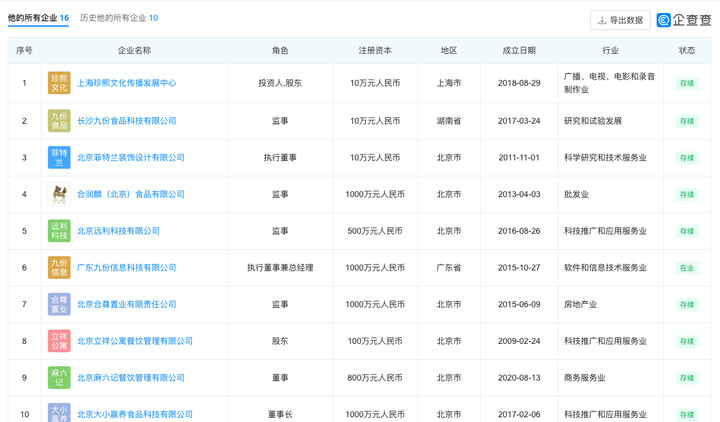Open 上海珍熙文化传播发展中心 company link
The height and width of the screenshot is (422, 720).
[127, 83]
